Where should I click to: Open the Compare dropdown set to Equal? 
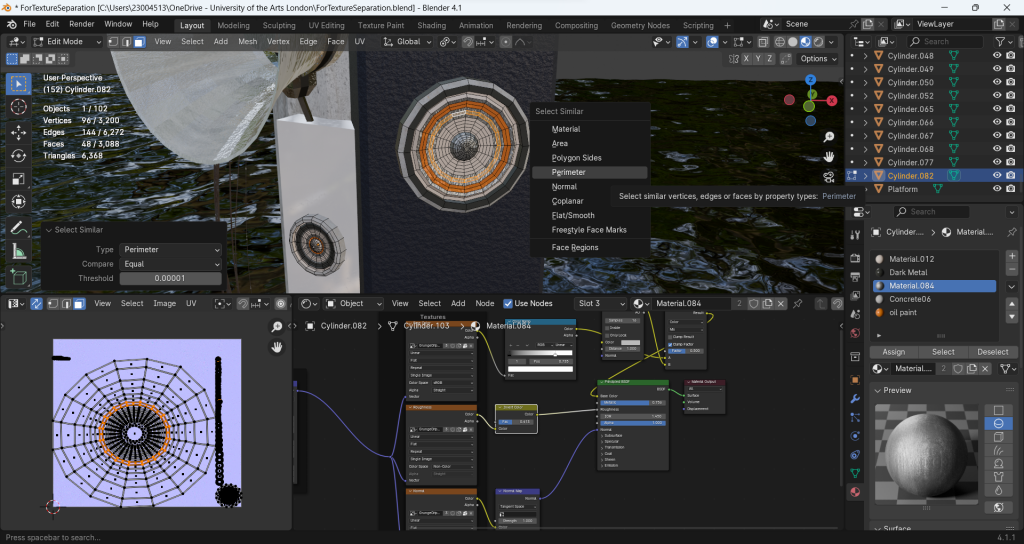(170, 264)
